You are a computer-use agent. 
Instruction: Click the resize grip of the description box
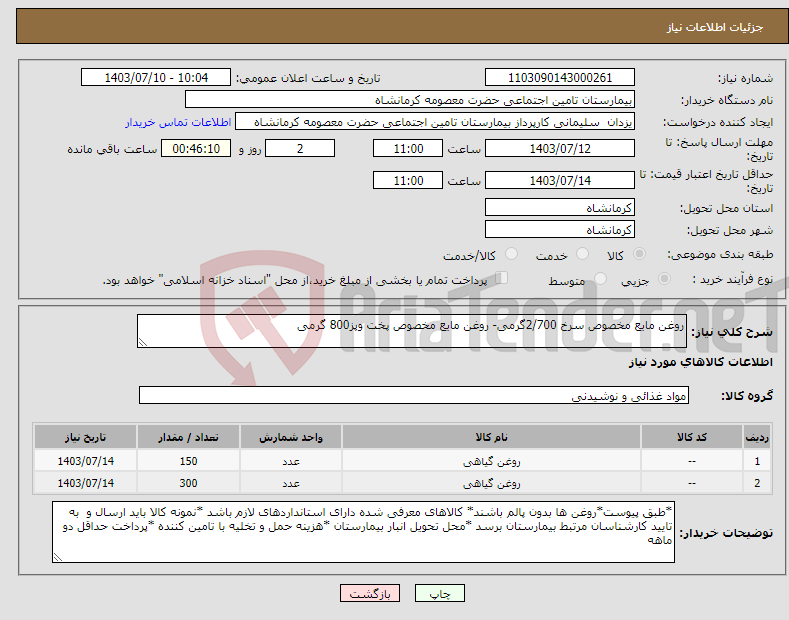[x=142, y=343]
